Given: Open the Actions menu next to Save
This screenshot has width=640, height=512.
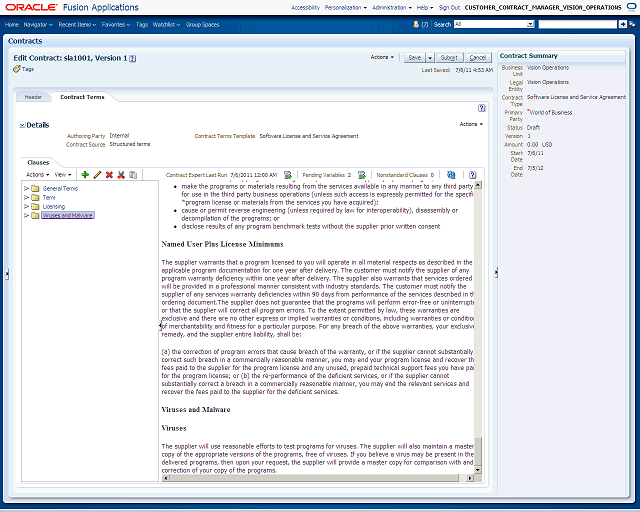Looking at the screenshot, I should tap(382, 57).
